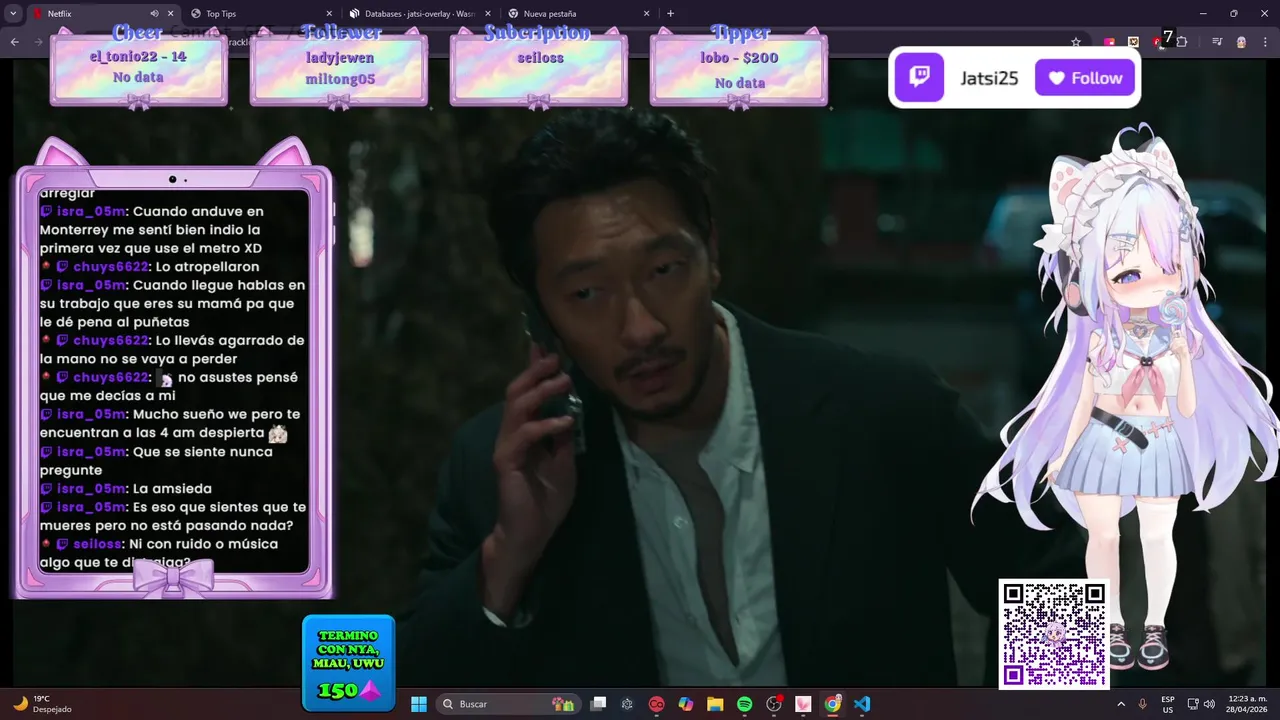Click the microphone icon in system tray
Screen dimensions: 1280x720
tap(1143, 704)
